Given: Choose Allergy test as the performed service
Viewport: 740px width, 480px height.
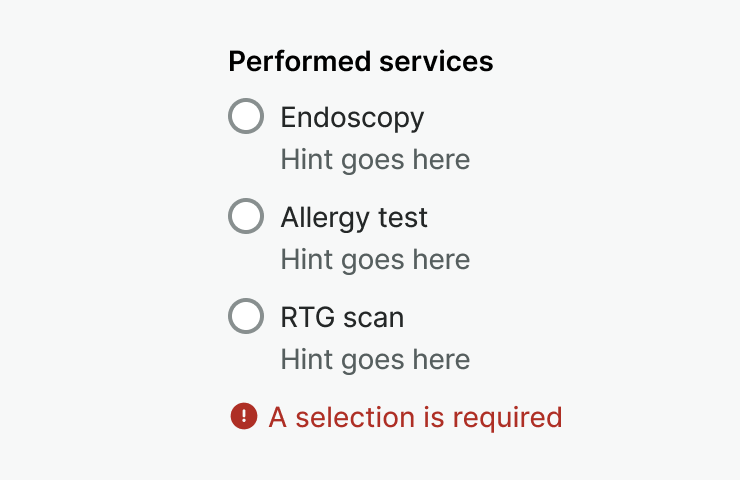Looking at the screenshot, I should pos(246,216).
